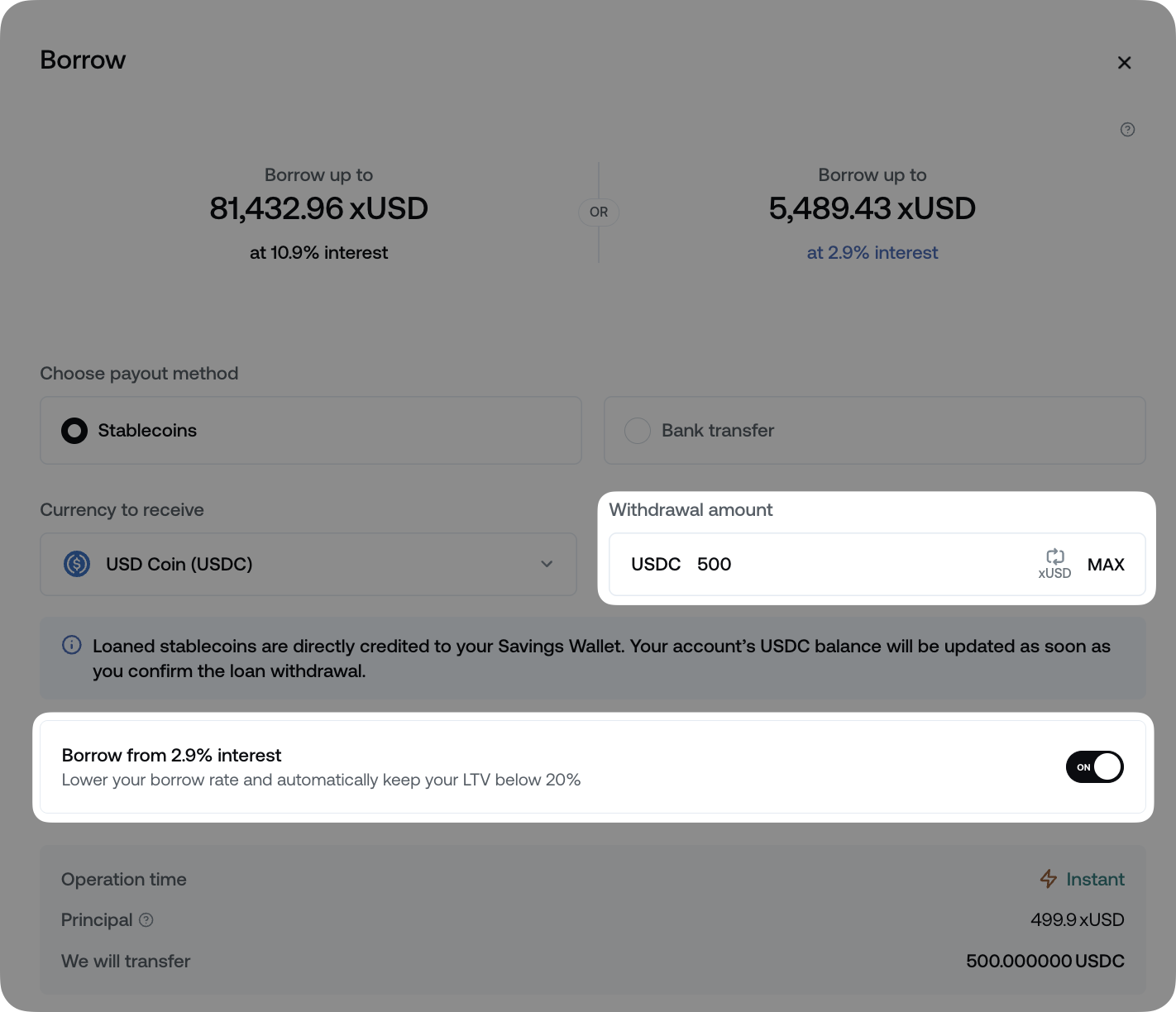Click the USD Coin logo in currency selector
The height and width of the screenshot is (1012, 1176).
point(76,564)
